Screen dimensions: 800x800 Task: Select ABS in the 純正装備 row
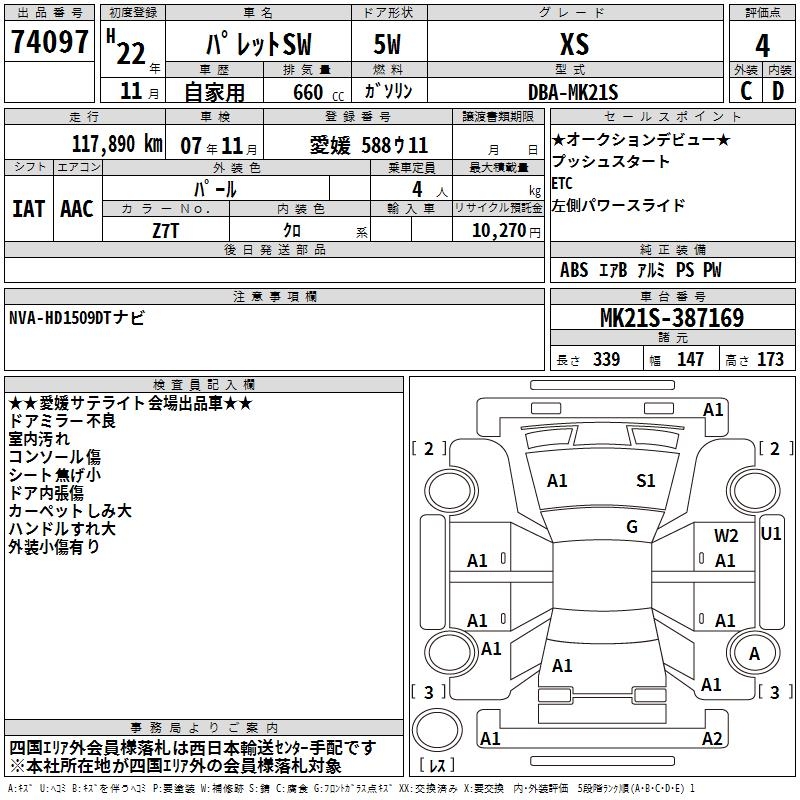click(x=574, y=270)
